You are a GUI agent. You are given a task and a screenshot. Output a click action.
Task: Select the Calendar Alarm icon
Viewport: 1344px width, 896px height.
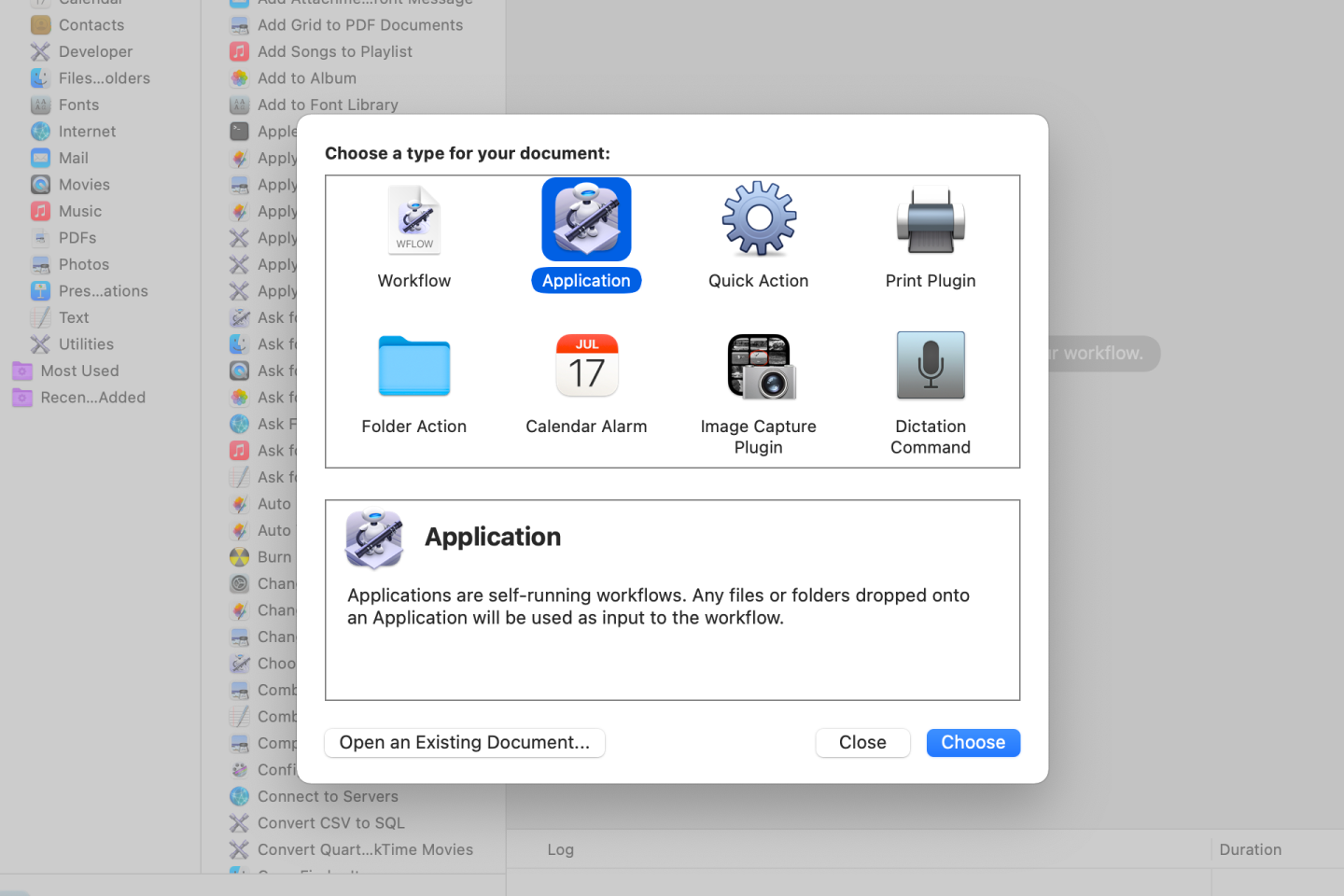click(586, 366)
